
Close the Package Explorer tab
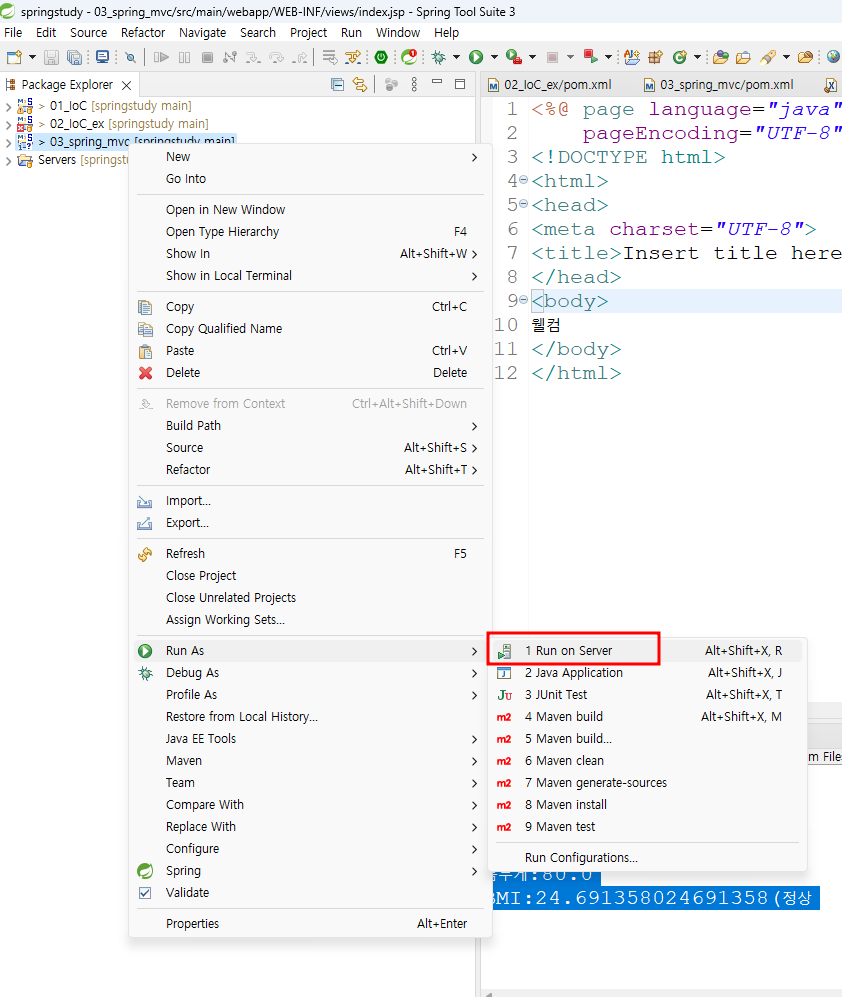pyautogui.click(x=127, y=85)
